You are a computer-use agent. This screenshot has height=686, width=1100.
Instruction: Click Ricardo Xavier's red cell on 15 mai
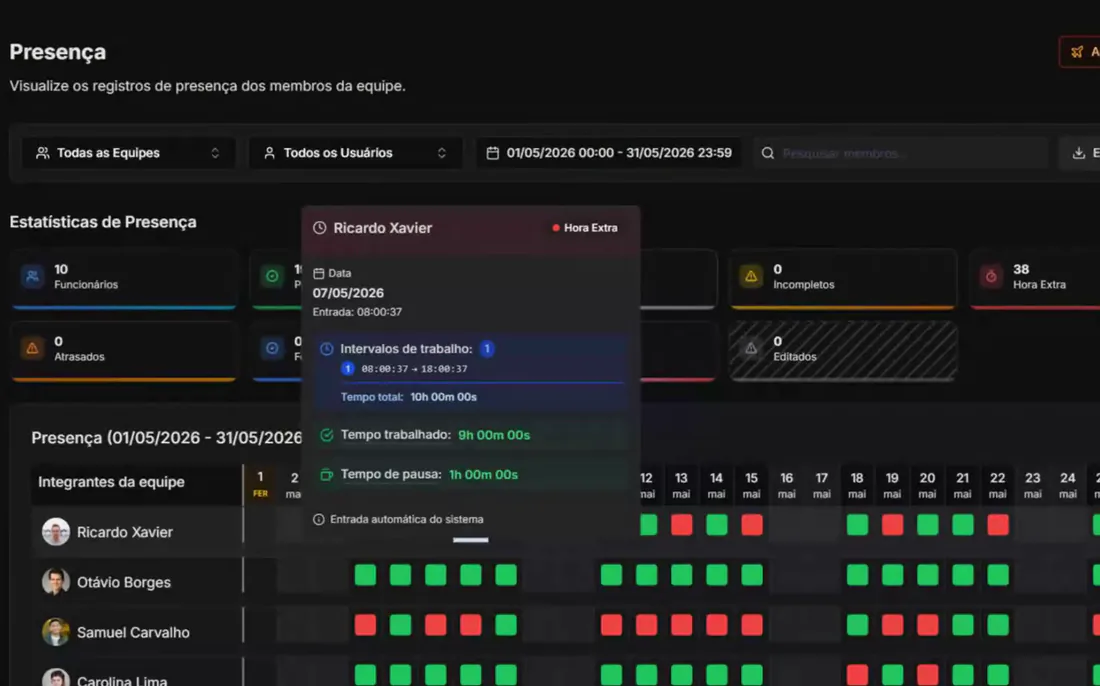pos(751,525)
